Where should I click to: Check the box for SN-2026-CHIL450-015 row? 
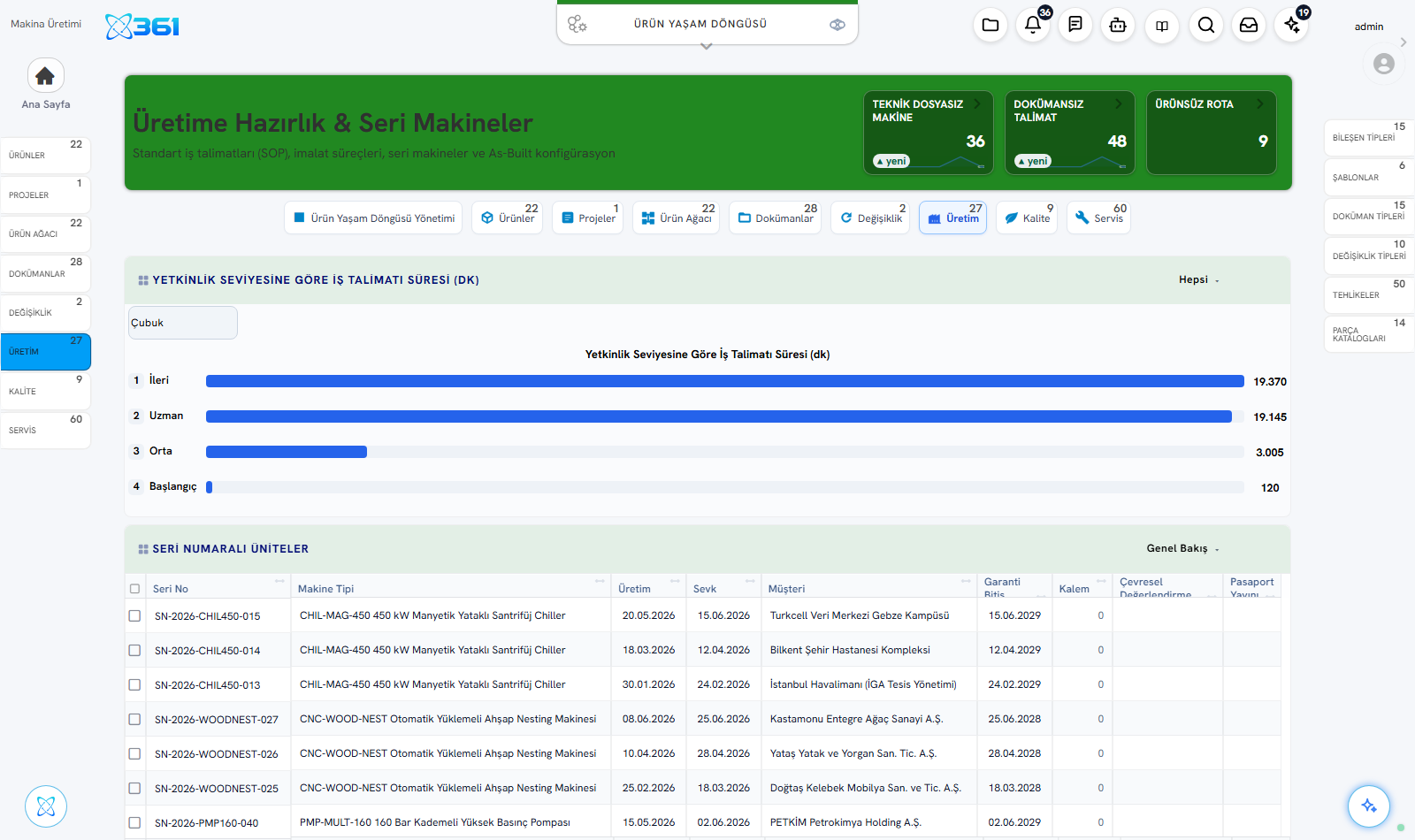tap(134, 615)
